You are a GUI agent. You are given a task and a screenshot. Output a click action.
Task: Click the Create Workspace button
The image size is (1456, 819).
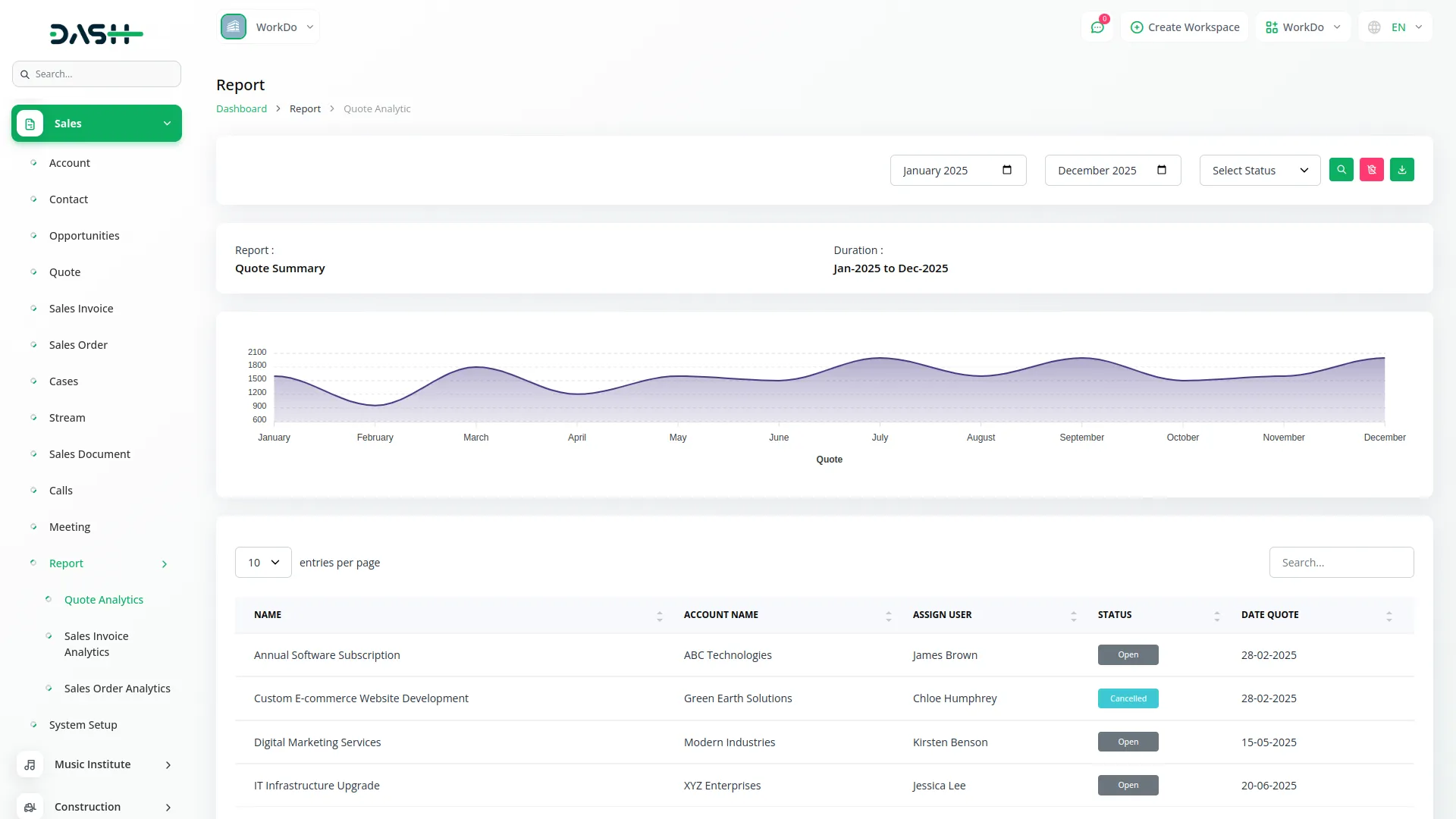[1185, 27]
